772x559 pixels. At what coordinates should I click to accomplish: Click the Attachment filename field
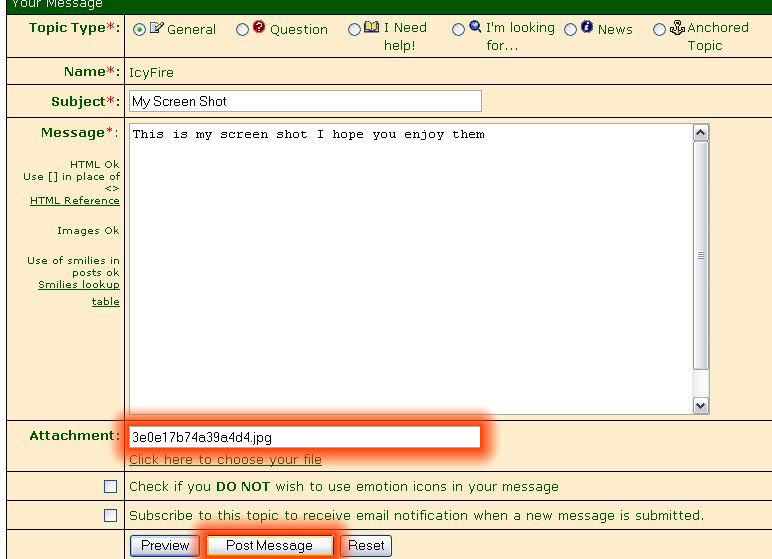(x=304, y=437)
